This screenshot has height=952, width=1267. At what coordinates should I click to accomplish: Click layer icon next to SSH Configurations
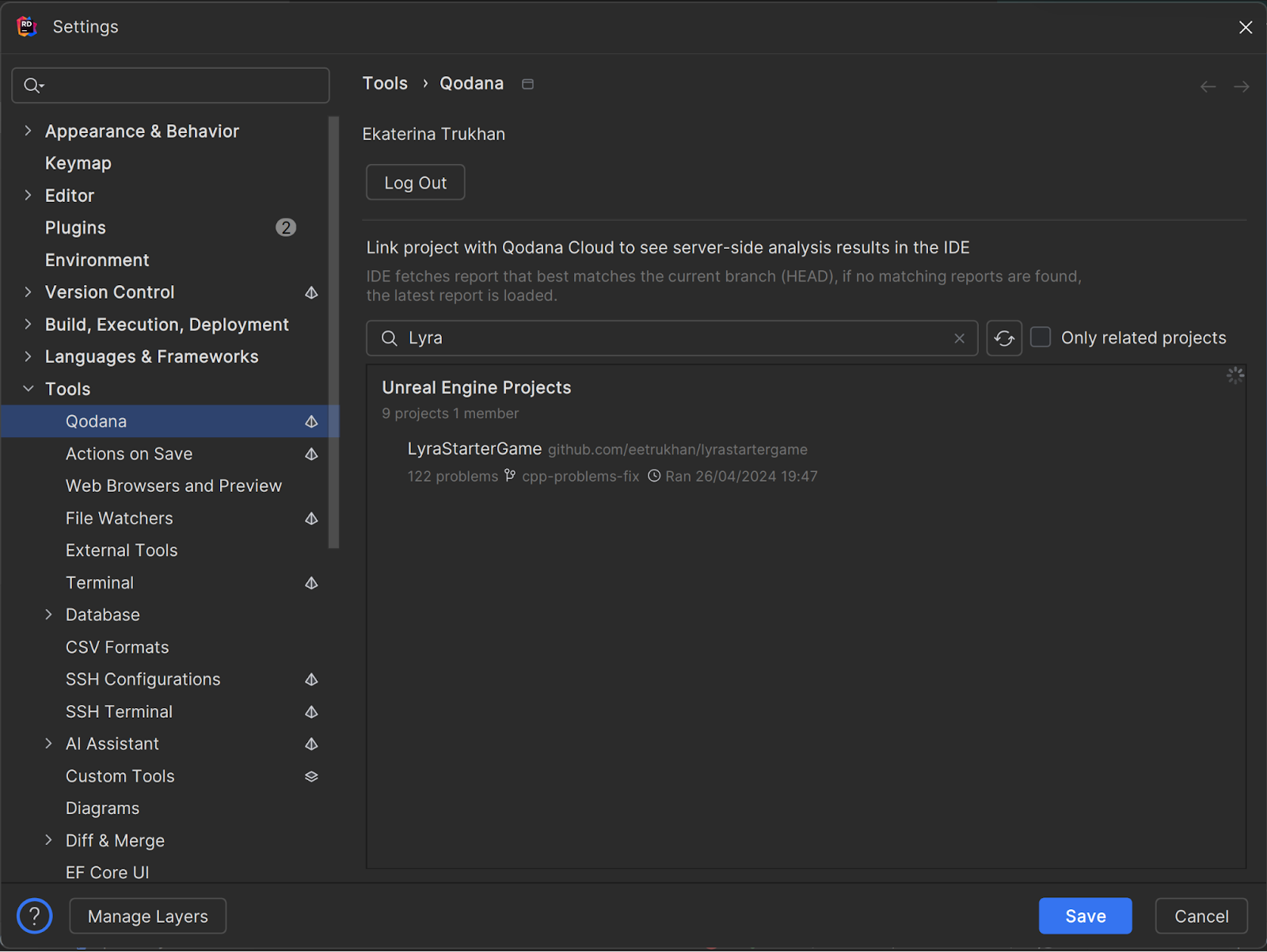(x=311, y=680)
